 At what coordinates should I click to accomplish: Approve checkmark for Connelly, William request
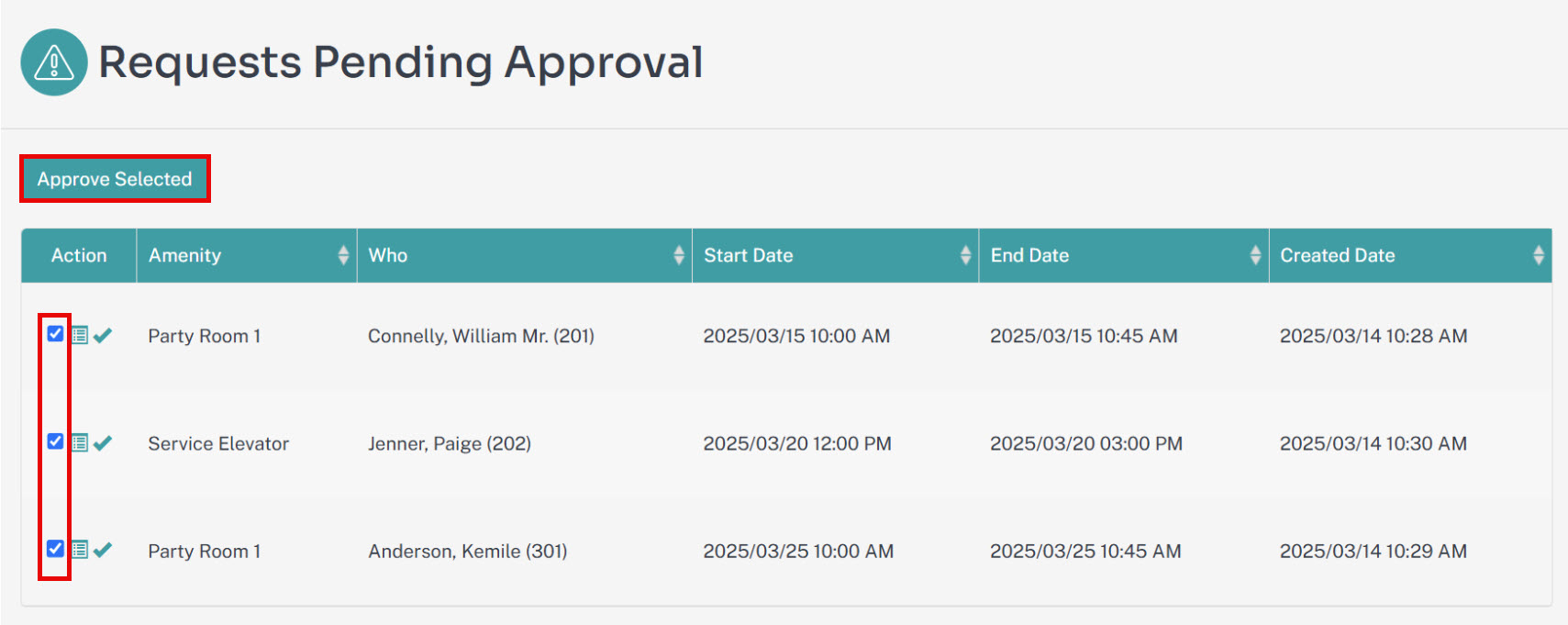click(103, 335)
